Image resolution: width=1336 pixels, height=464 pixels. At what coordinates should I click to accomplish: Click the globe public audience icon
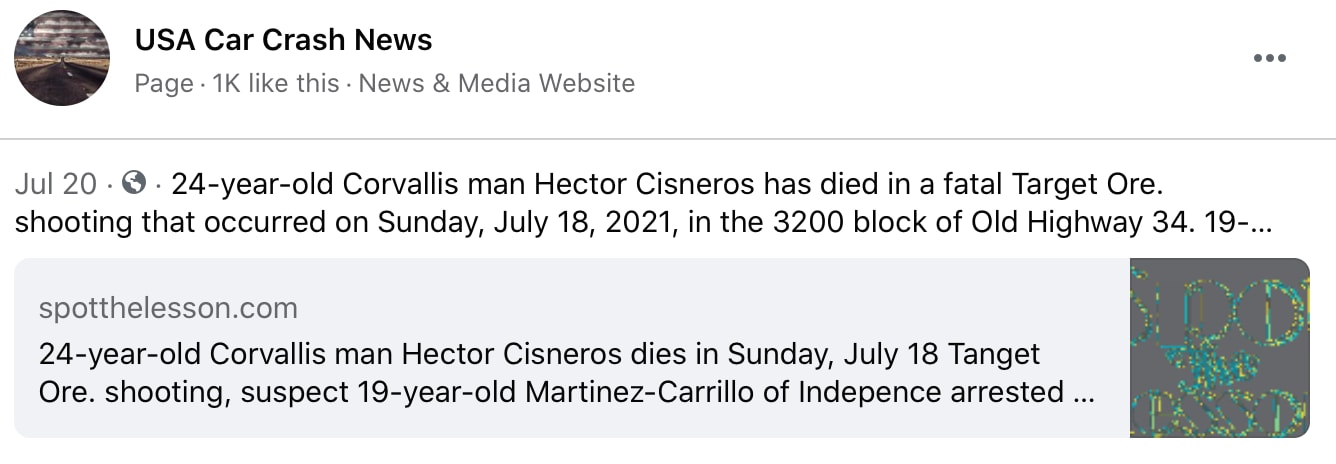pos(133,184)
